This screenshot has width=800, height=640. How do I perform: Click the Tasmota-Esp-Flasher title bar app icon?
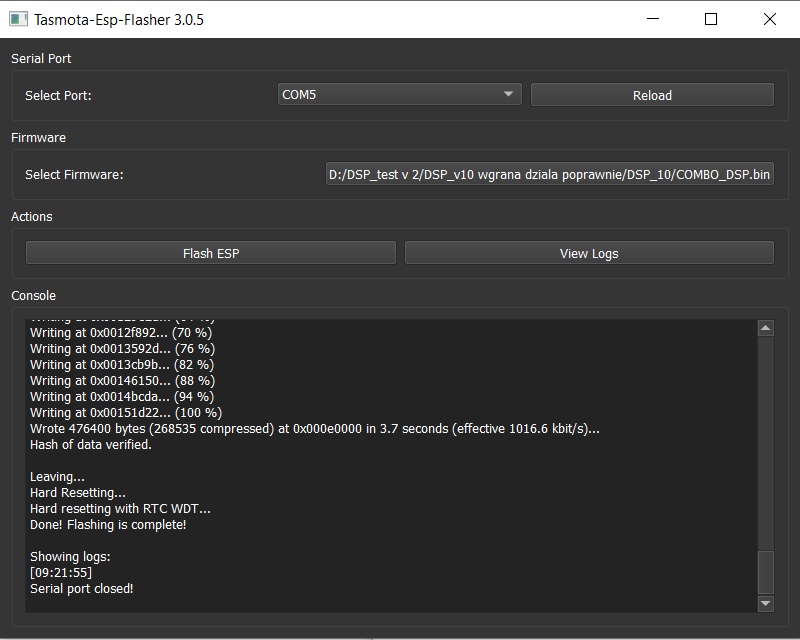click(x=17, y=19)
